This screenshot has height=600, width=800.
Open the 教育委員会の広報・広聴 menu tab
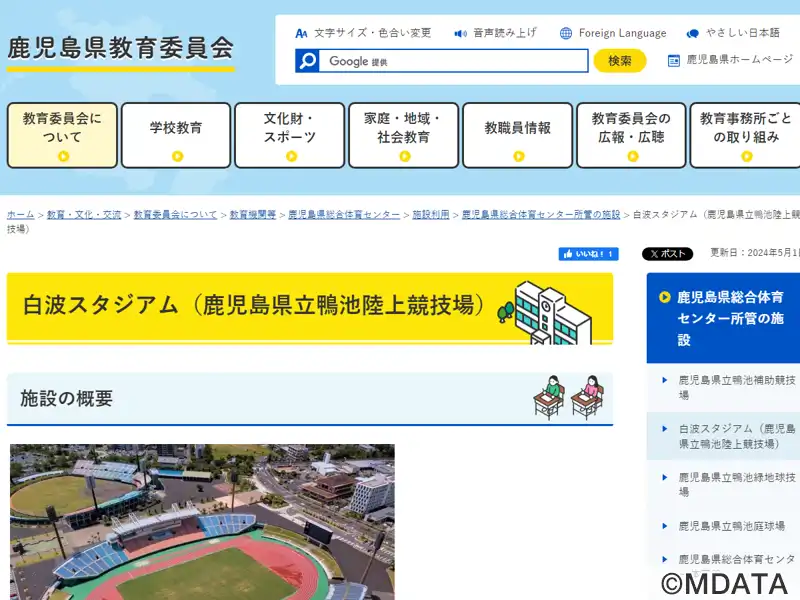pos(631,135)
